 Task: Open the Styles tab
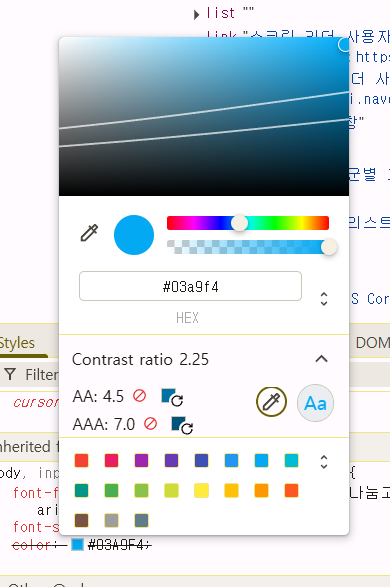[17, 343]
